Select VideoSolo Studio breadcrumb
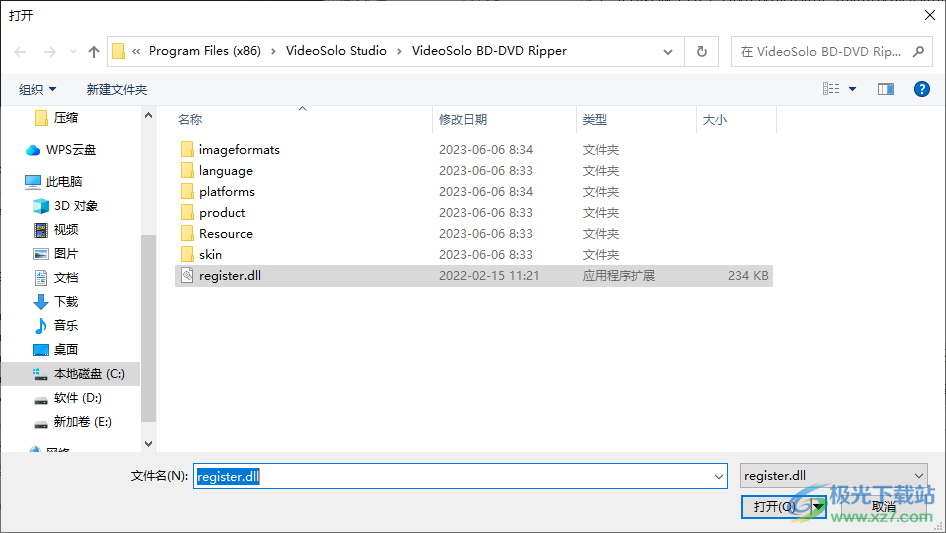Viewport: 946px width, 533px height. pyautogui.click(x=336, y=51)
